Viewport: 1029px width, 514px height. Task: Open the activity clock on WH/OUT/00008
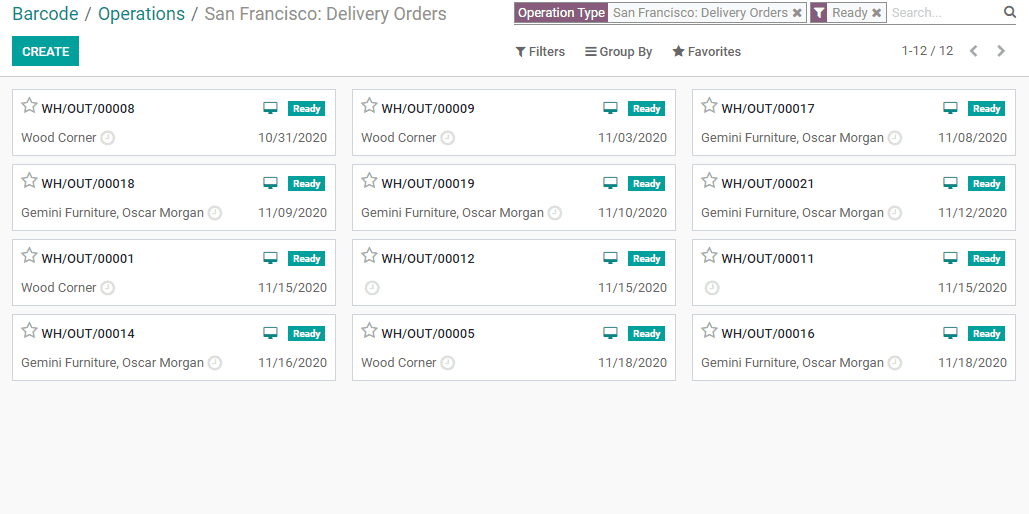click(x=108, y=138)
